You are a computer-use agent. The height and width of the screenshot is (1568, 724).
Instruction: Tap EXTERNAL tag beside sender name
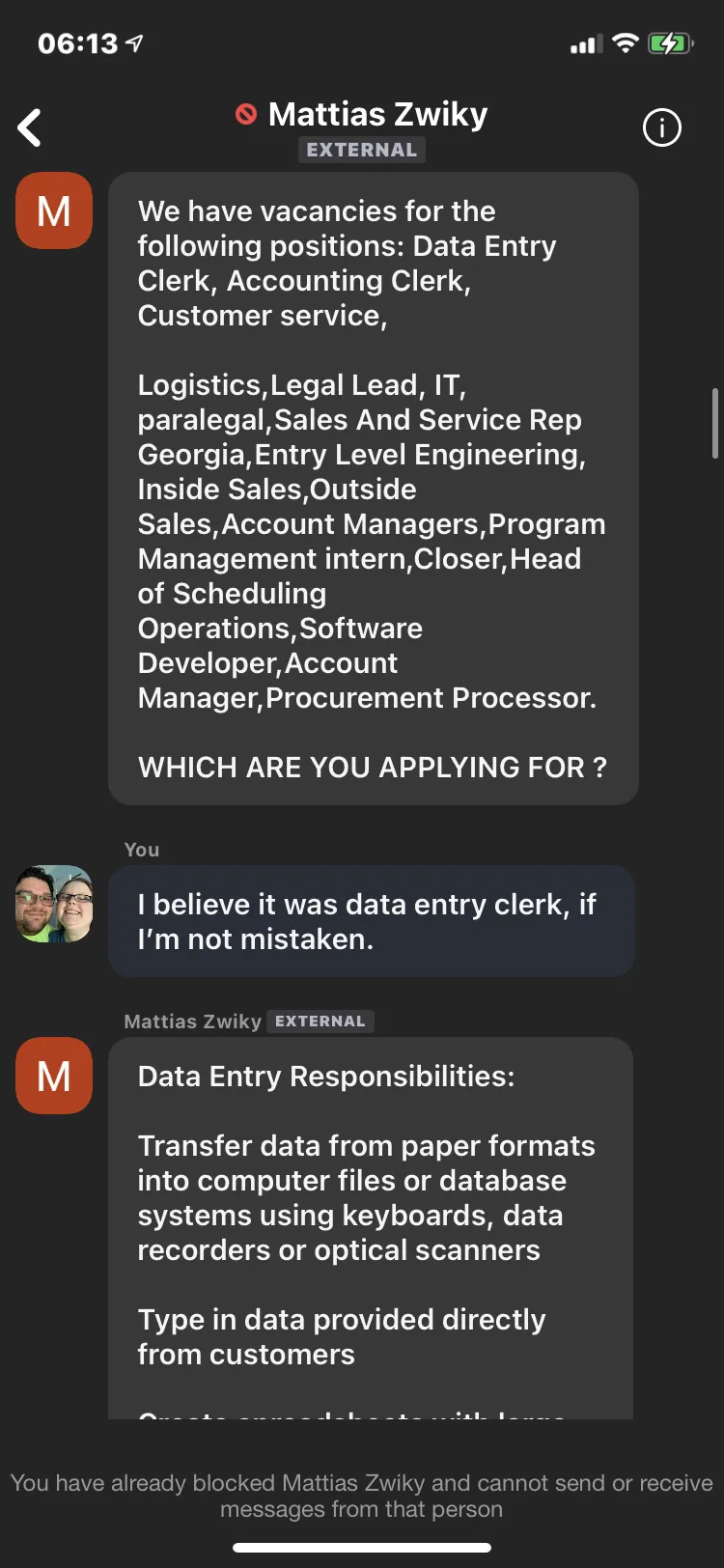[x=320, y=1022]
